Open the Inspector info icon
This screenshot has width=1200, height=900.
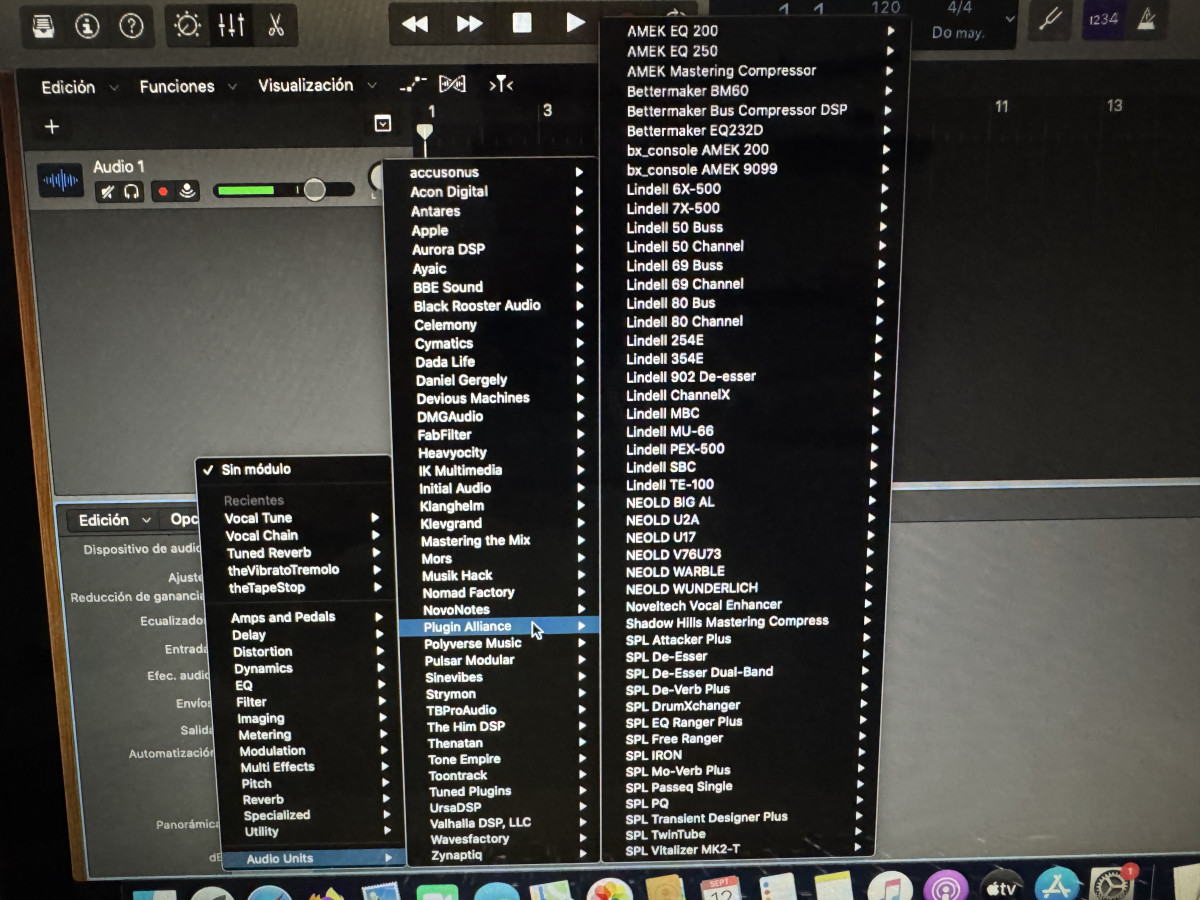87,26
